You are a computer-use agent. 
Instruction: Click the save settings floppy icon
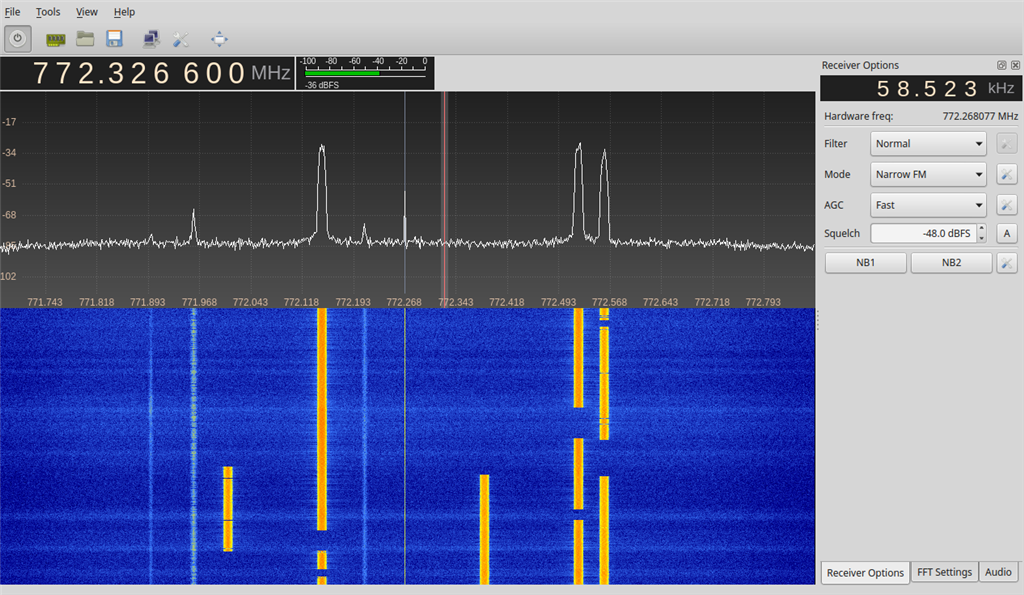pos(114,39)
